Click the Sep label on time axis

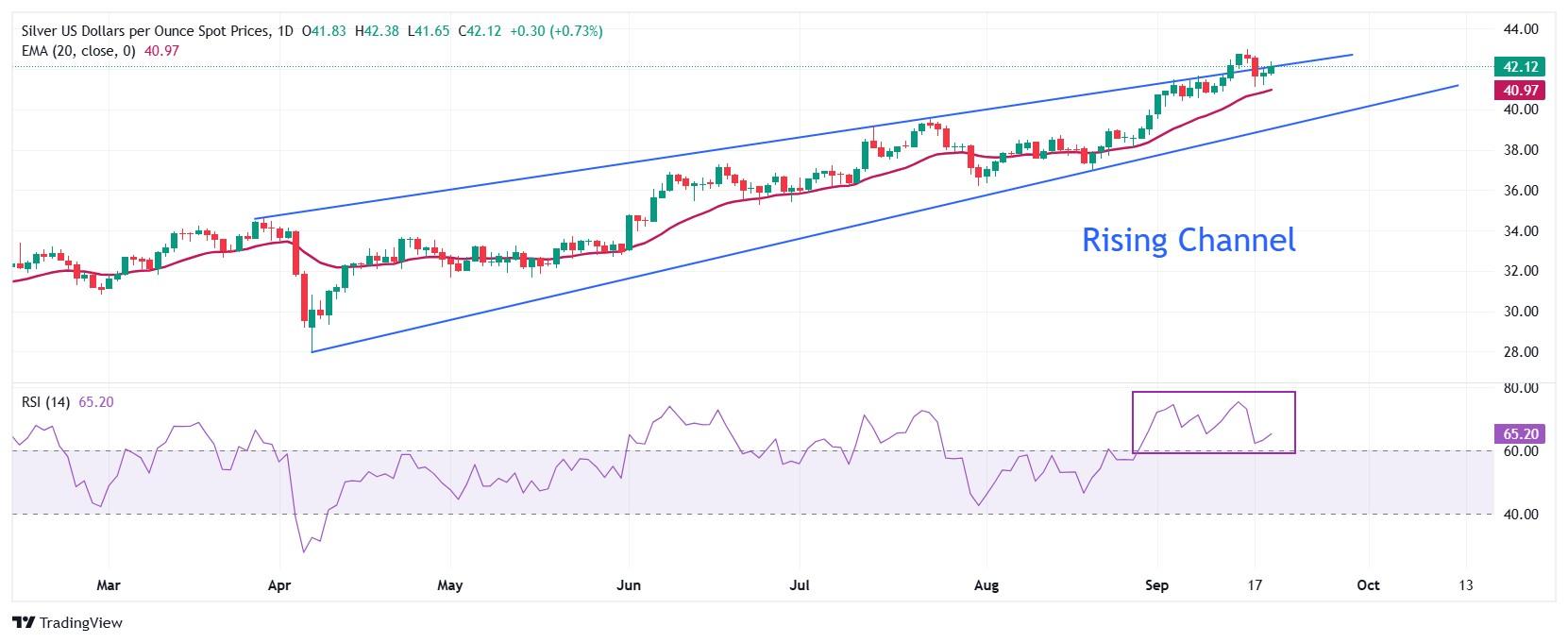tap(1156, 585)
